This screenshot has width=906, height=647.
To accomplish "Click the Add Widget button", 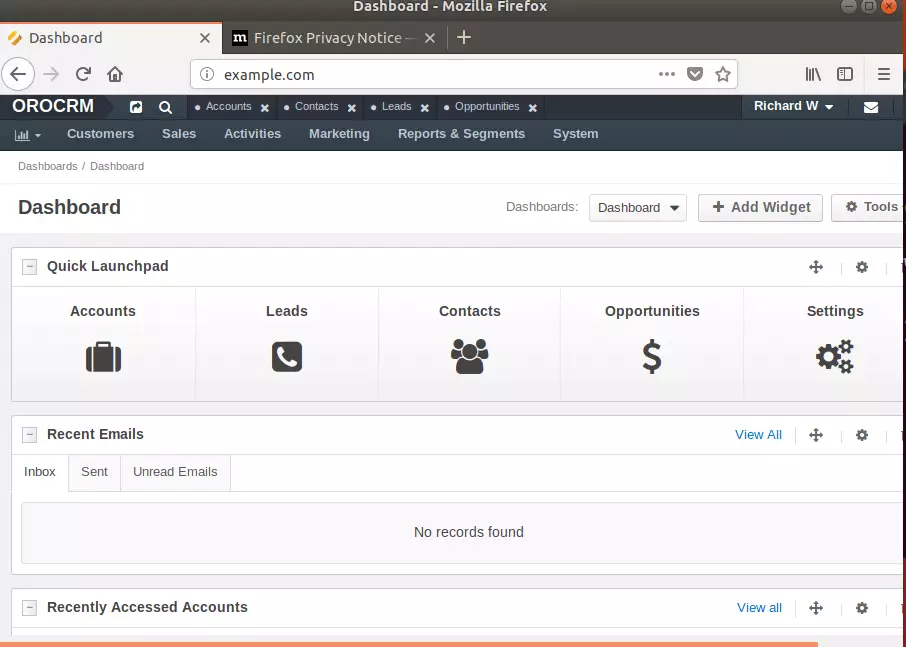I will click(760, 207).
